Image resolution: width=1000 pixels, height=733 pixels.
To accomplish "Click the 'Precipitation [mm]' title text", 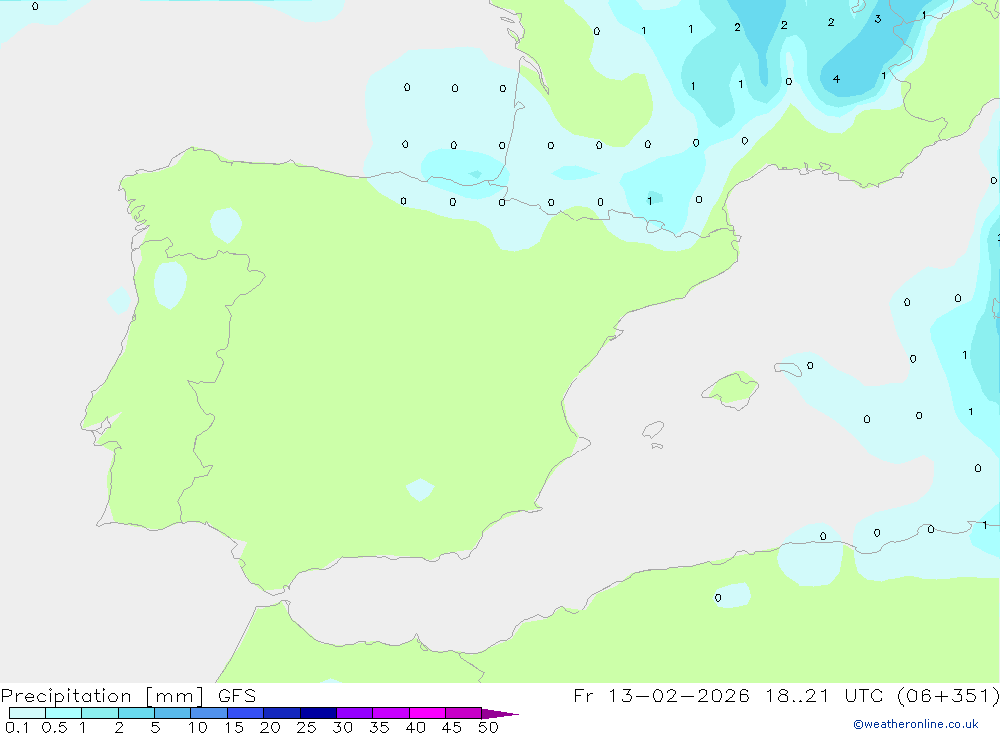I will [102, 696].
